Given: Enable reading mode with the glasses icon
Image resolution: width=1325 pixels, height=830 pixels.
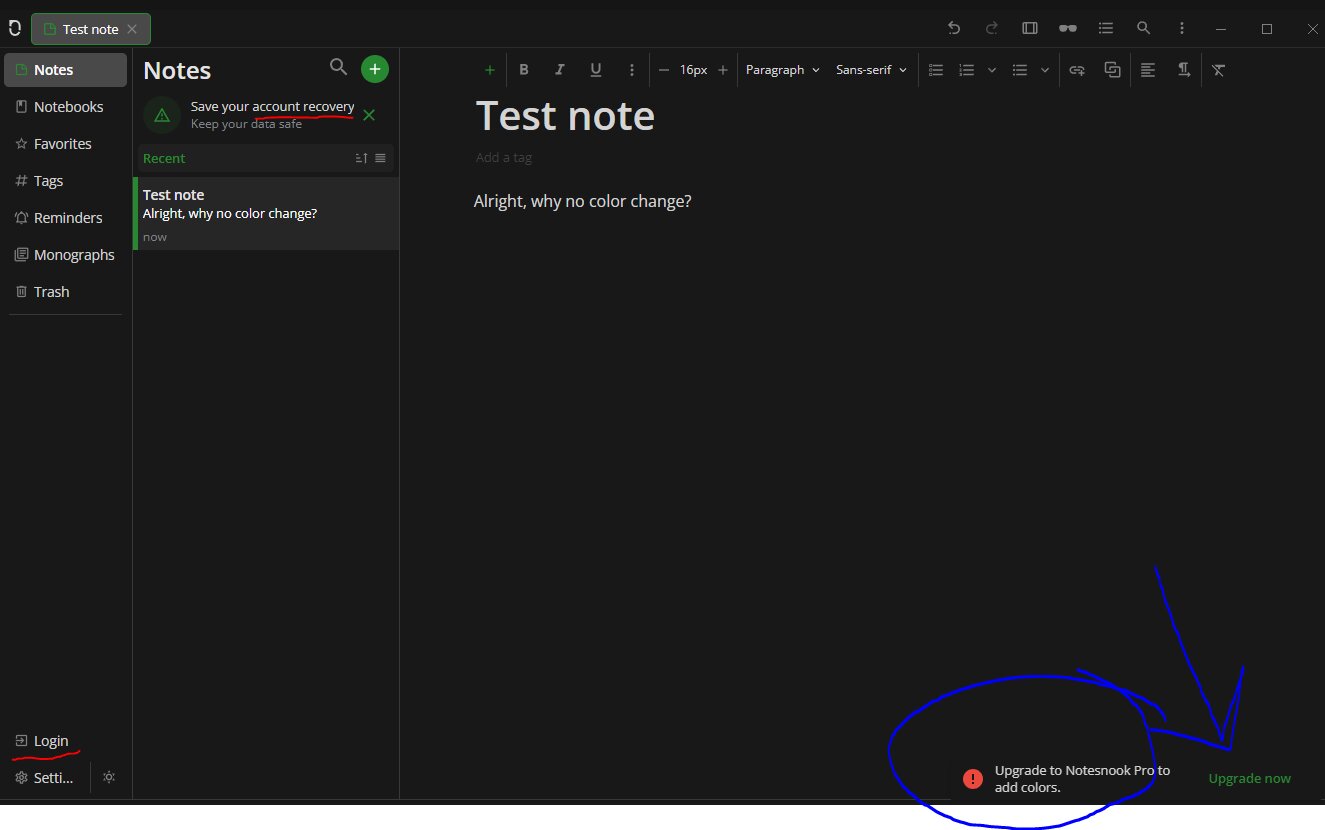Looking at the screenshot, I should [1068, 28].
